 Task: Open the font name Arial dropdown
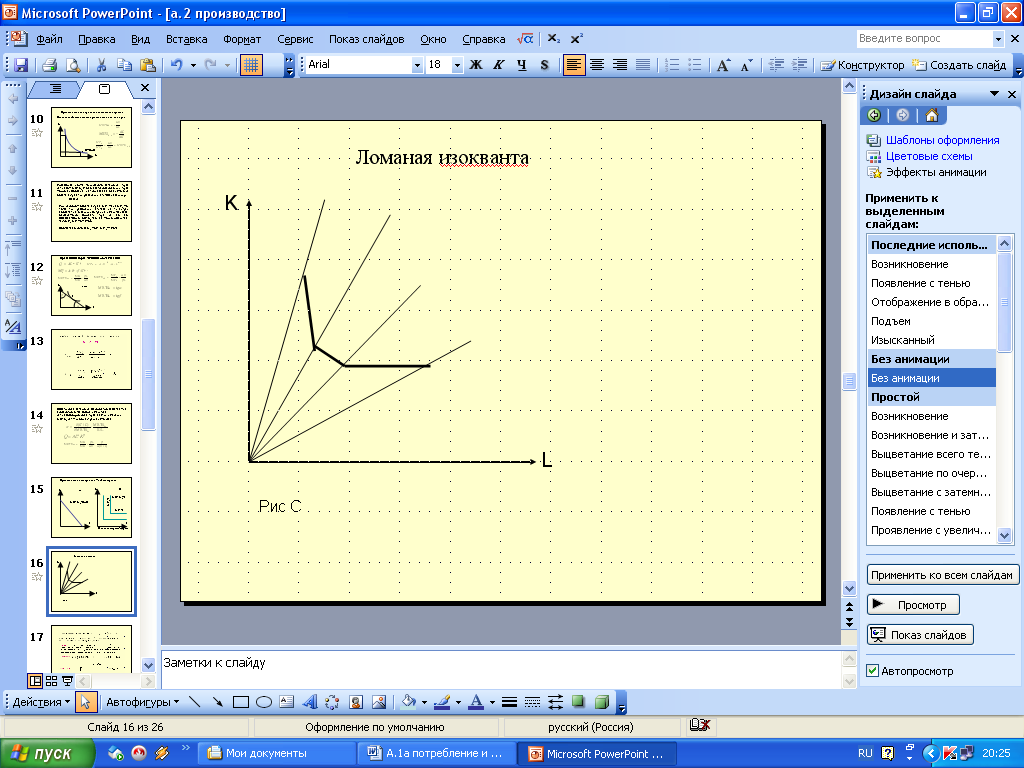pos(417,65)
